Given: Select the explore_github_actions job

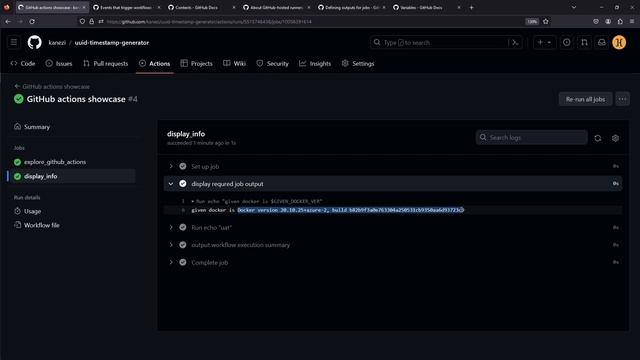Looking at the screenshot, I should pyautogui.click(x=55, y=162).
